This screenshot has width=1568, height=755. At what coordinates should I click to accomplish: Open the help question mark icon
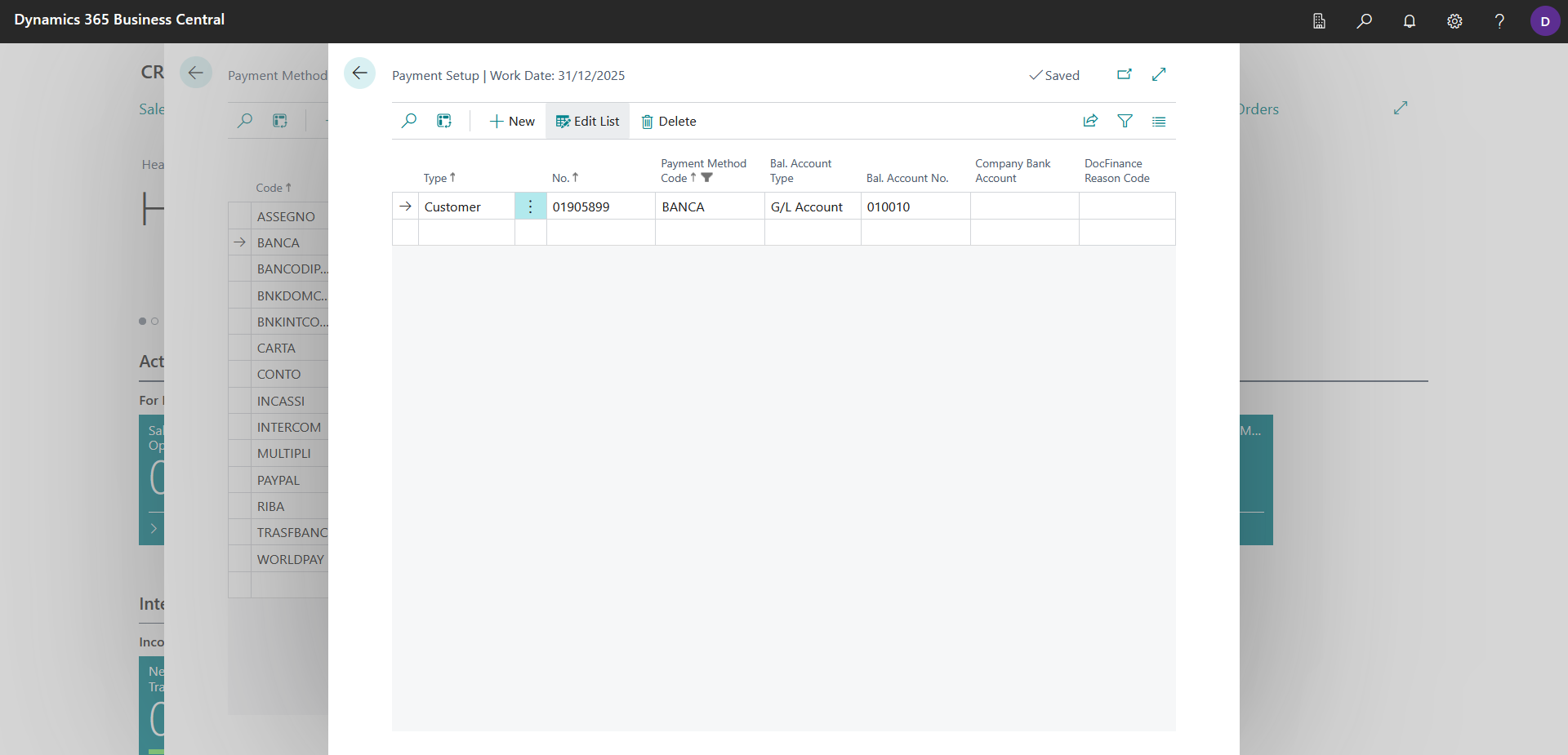tap(1499, 21)
